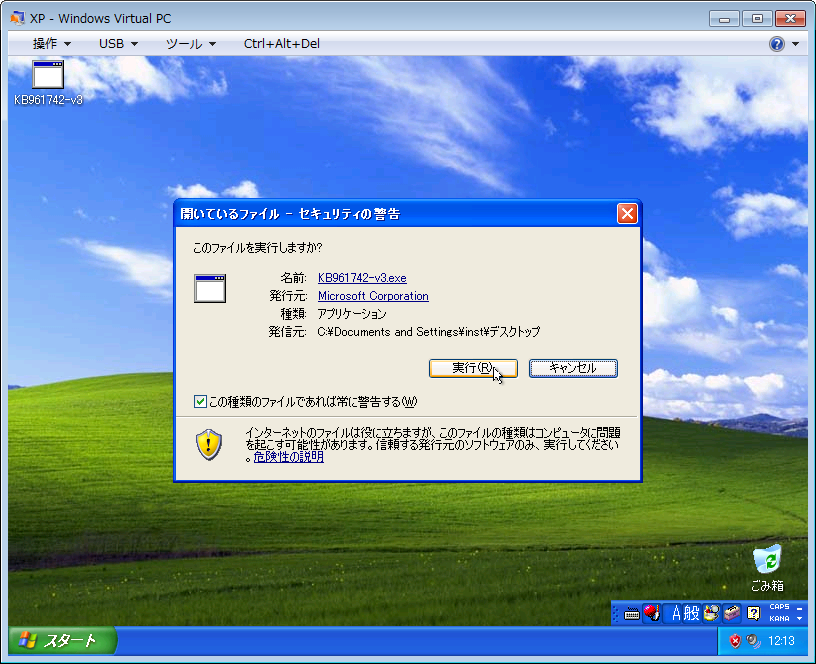816x664 pixels.
Task: Click IME conversion mode 般
Action: [691, 613]
